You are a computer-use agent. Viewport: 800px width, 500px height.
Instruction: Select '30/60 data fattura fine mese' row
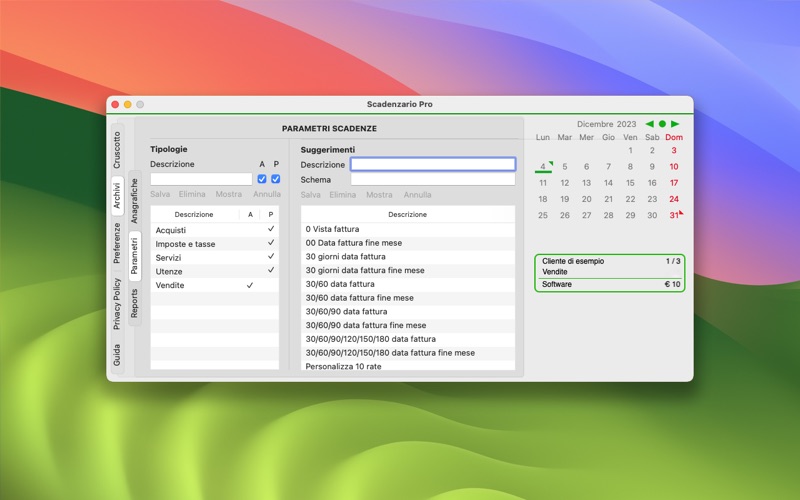[x=408, y=298]
